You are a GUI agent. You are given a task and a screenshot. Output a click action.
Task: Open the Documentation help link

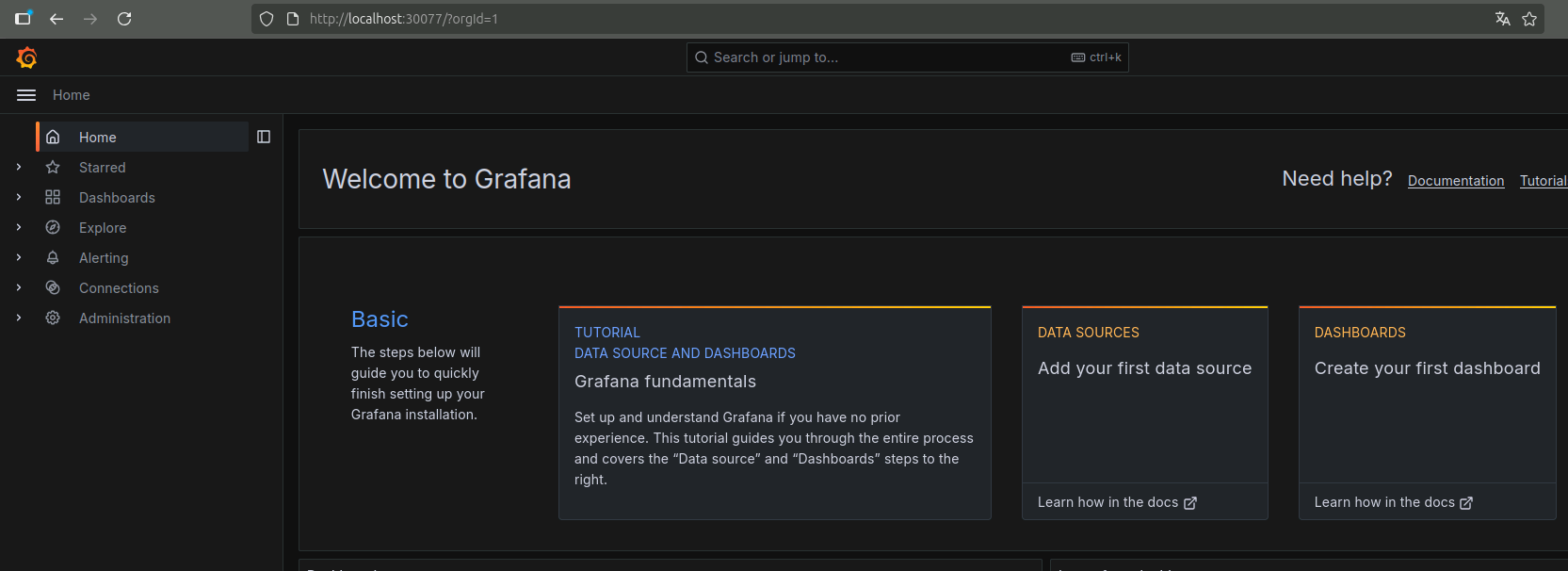(1455, 181)
